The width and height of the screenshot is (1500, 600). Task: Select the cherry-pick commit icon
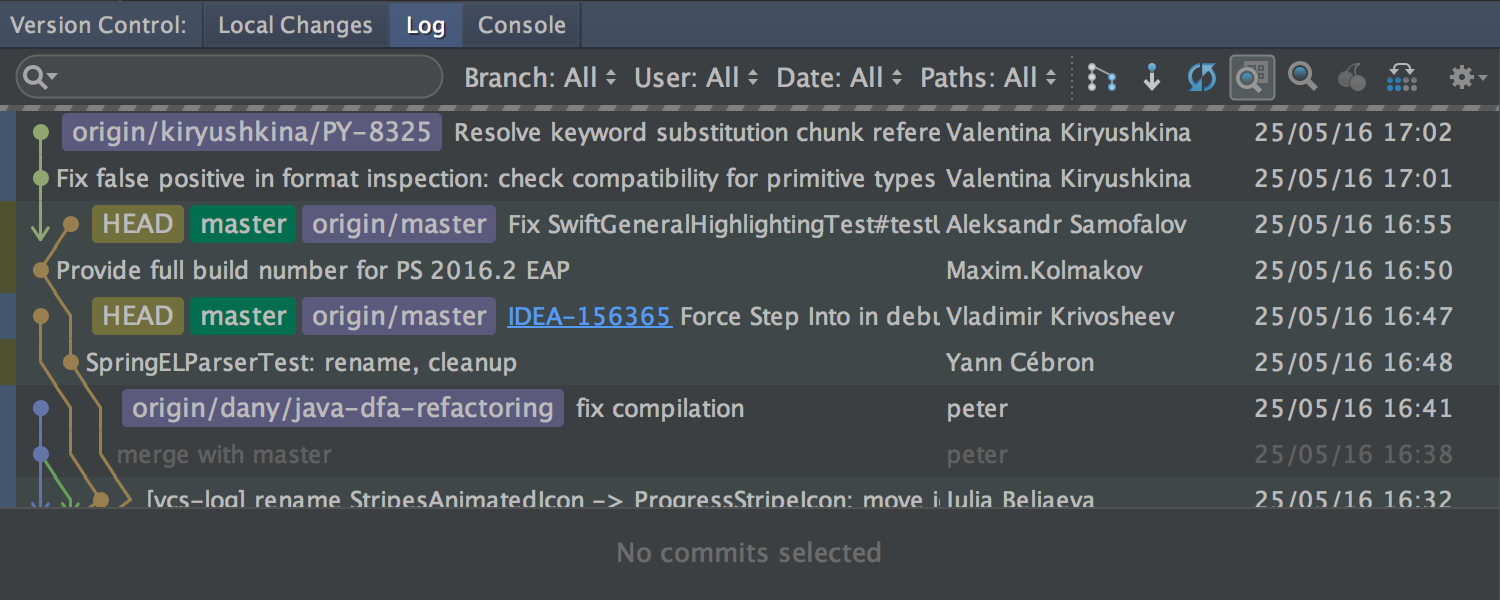(1351, 77)
